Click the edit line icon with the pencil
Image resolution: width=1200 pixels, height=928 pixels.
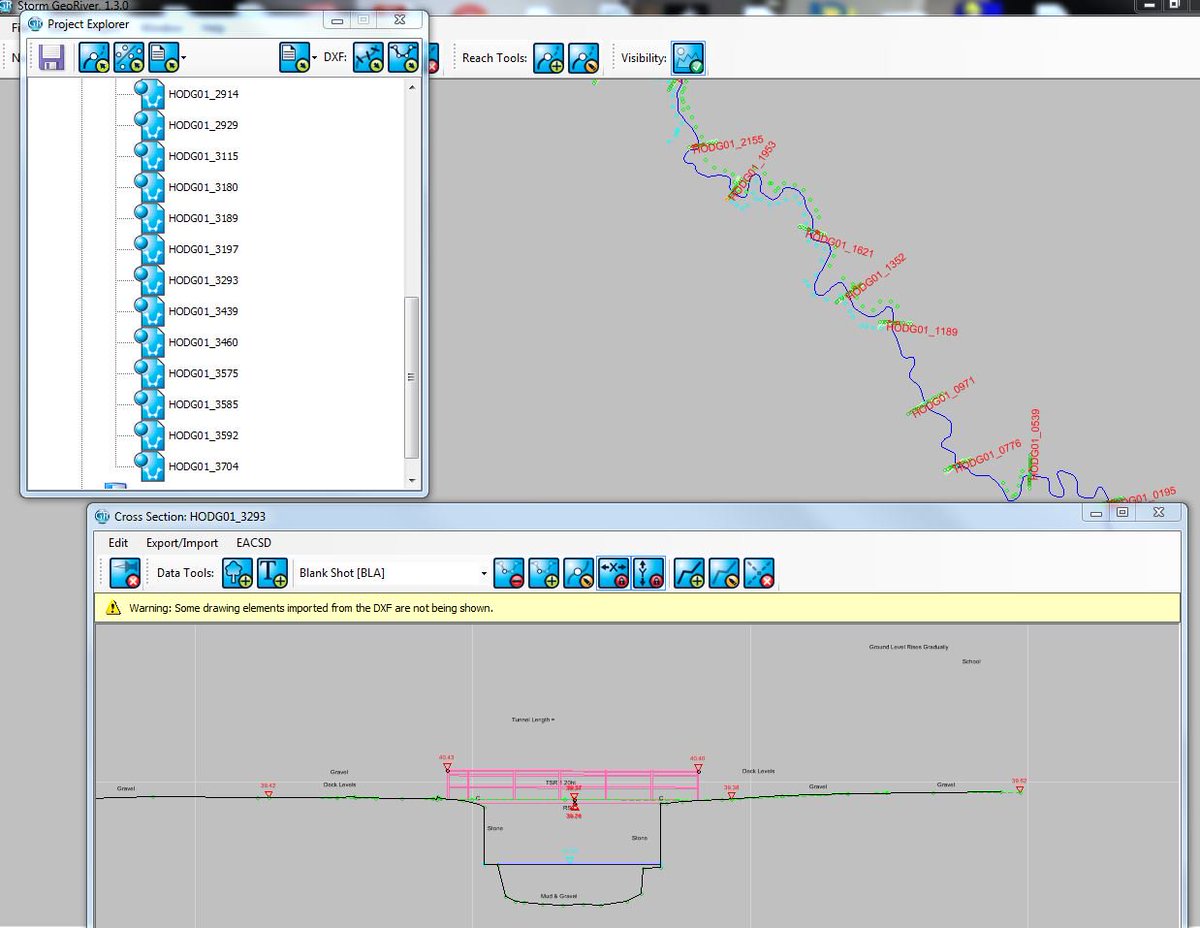pyautogui.click(x=724, y=573)
